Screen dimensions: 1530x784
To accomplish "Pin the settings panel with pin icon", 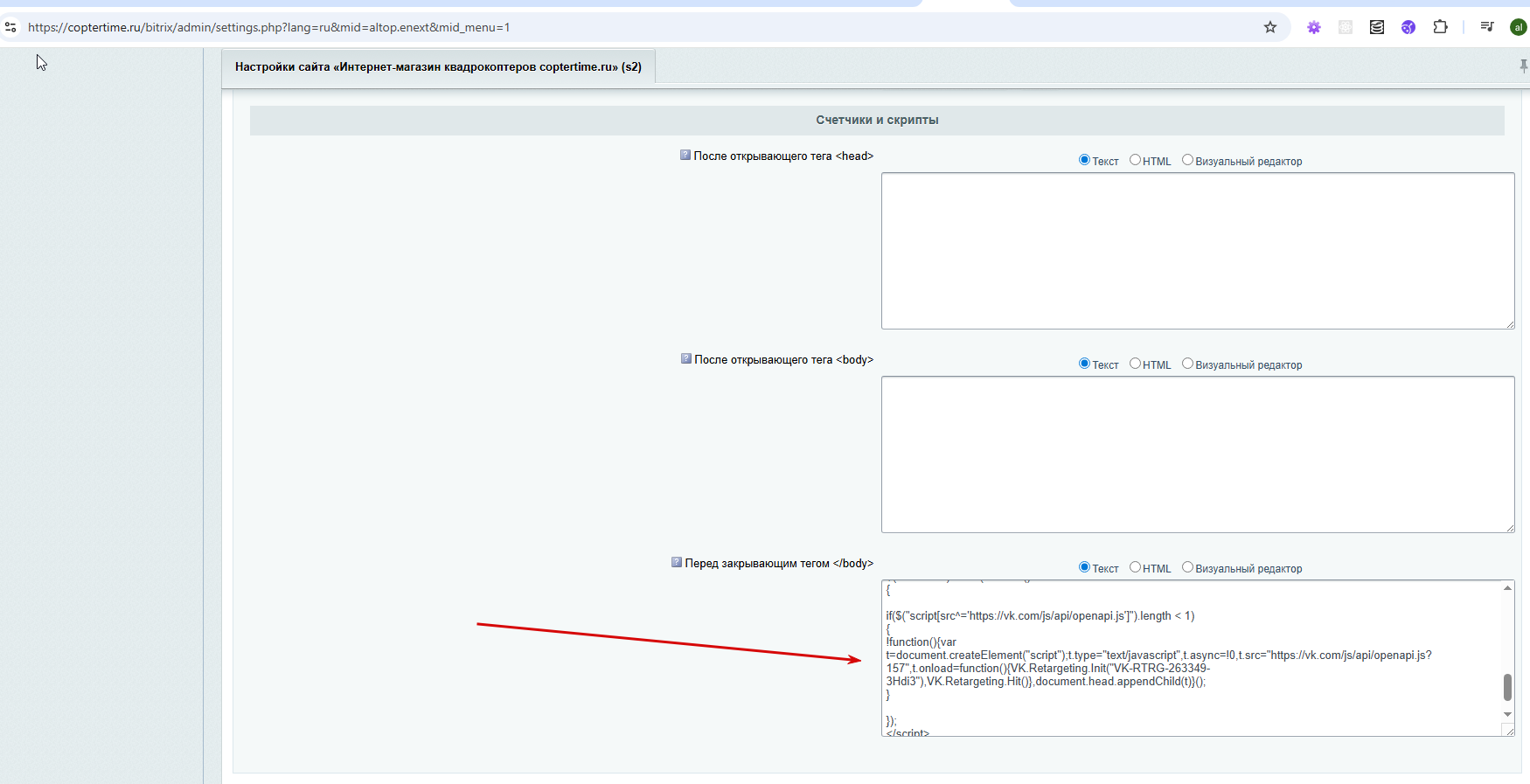I will (1524, 66).
